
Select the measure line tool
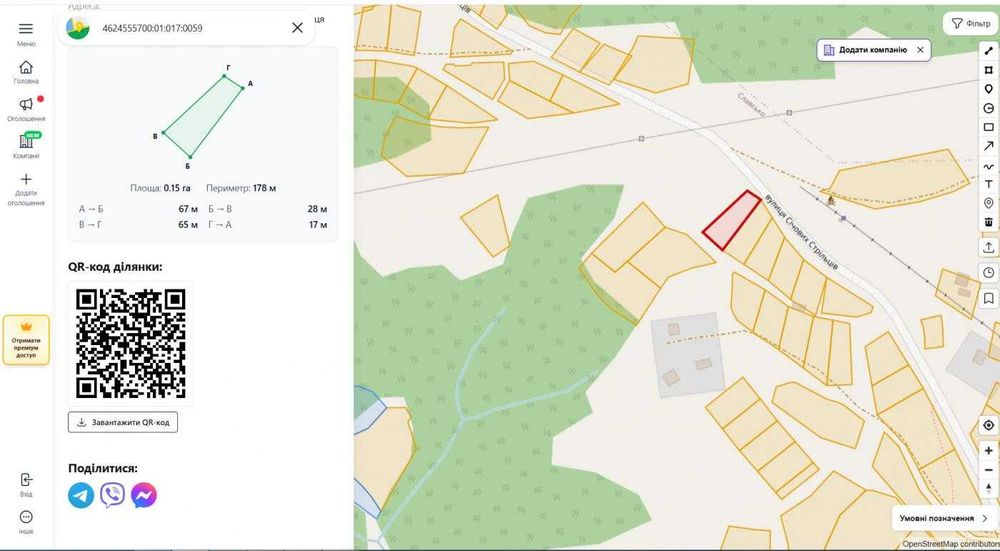click(x=989, y=51)
